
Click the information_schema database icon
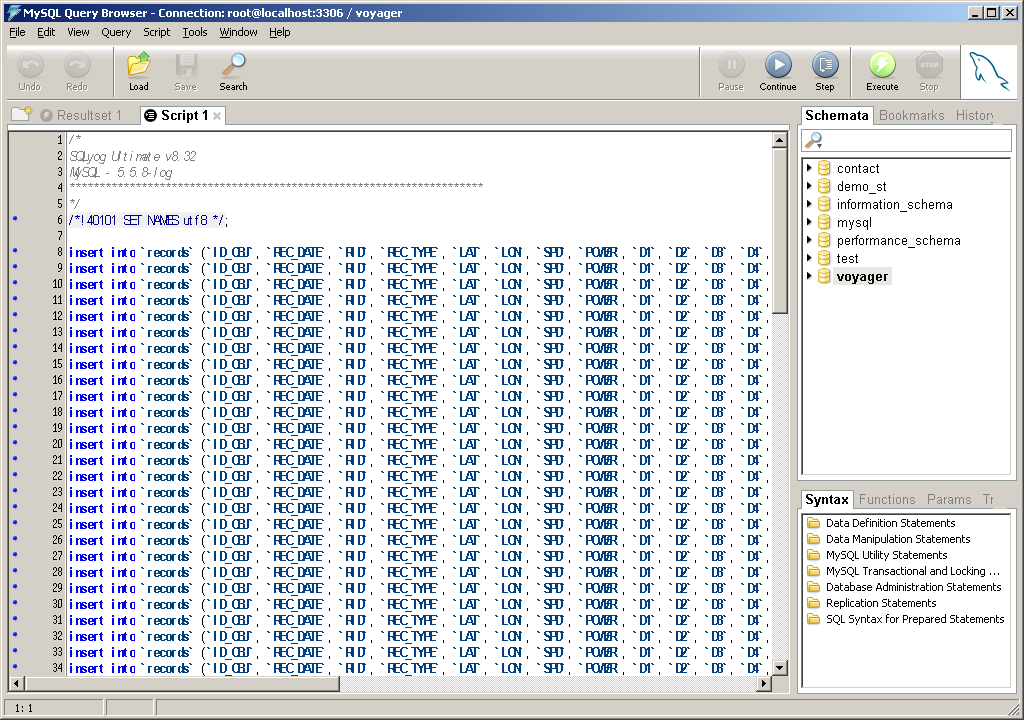pyautogui.click(x=824, y=204)
